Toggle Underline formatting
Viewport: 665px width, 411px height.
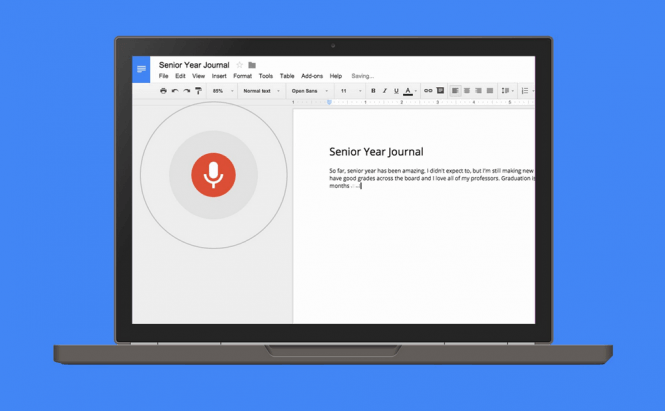[x=396, y=91]
